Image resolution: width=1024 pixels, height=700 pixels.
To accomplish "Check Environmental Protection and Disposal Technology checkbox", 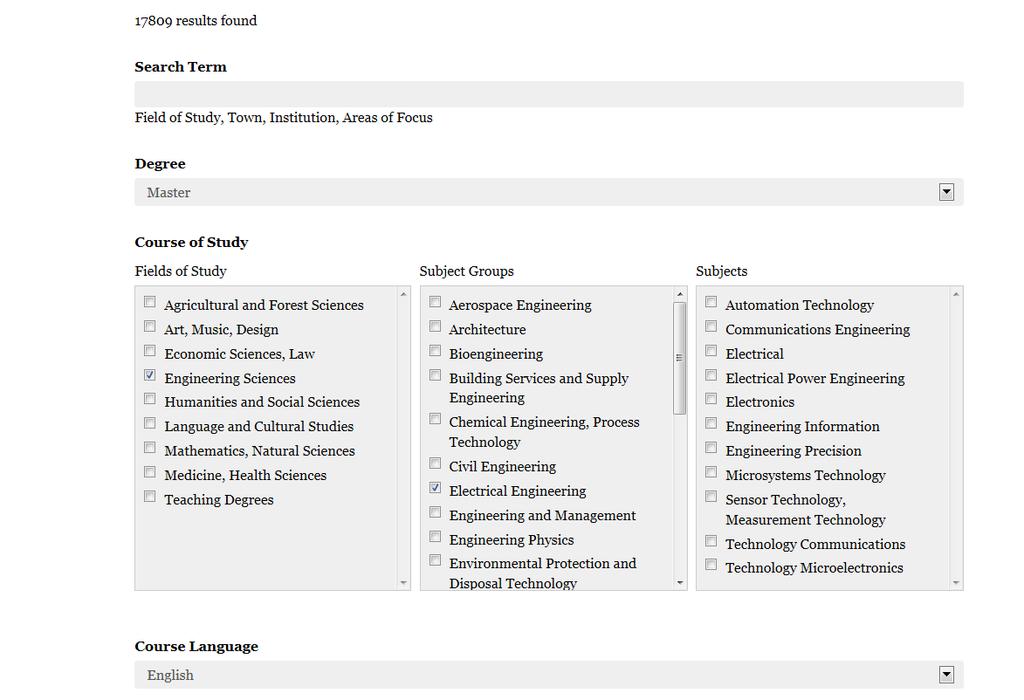I will tap(435, 560).
